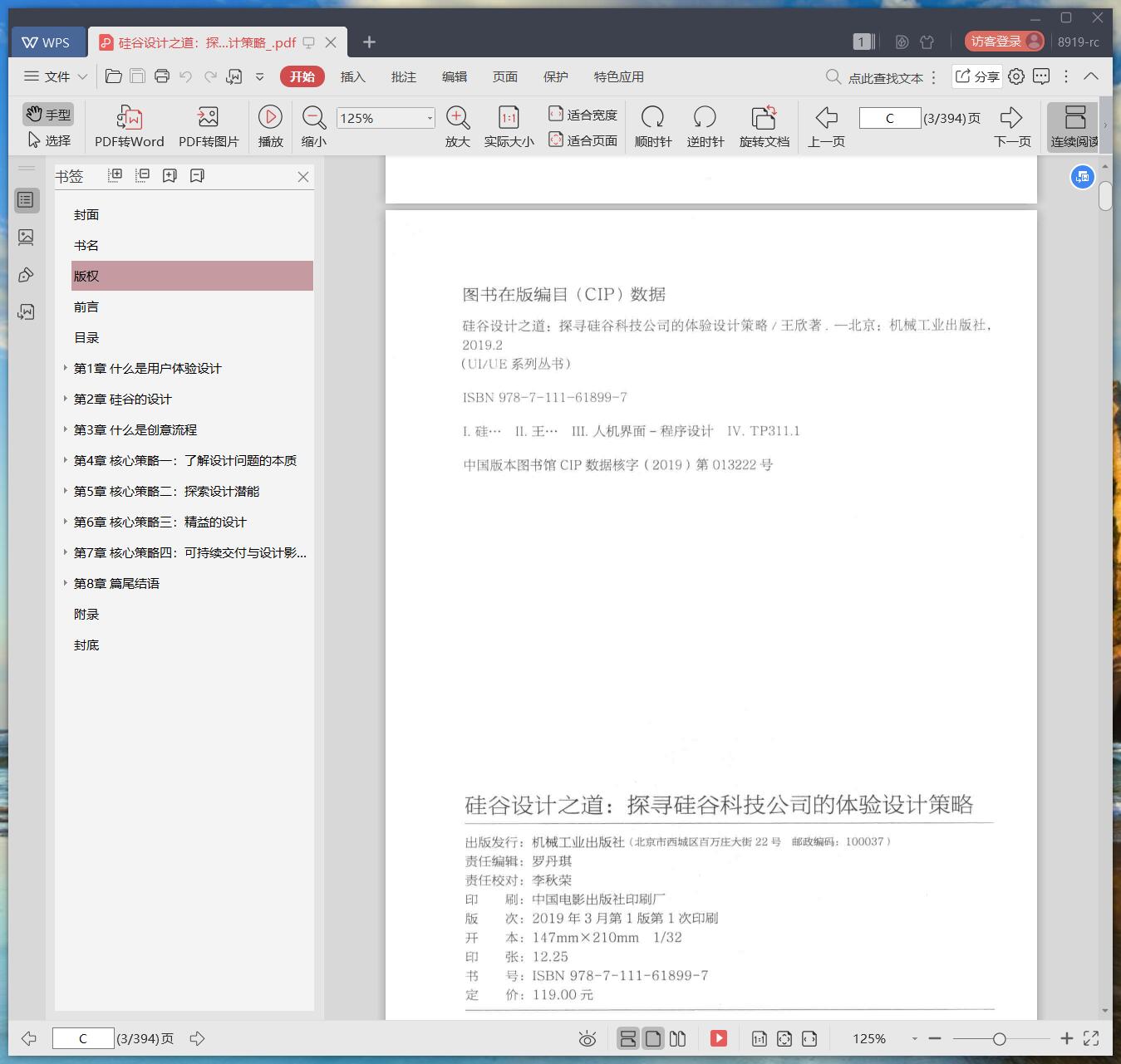
Task: Open a new tab with plus
Action: 370,42
